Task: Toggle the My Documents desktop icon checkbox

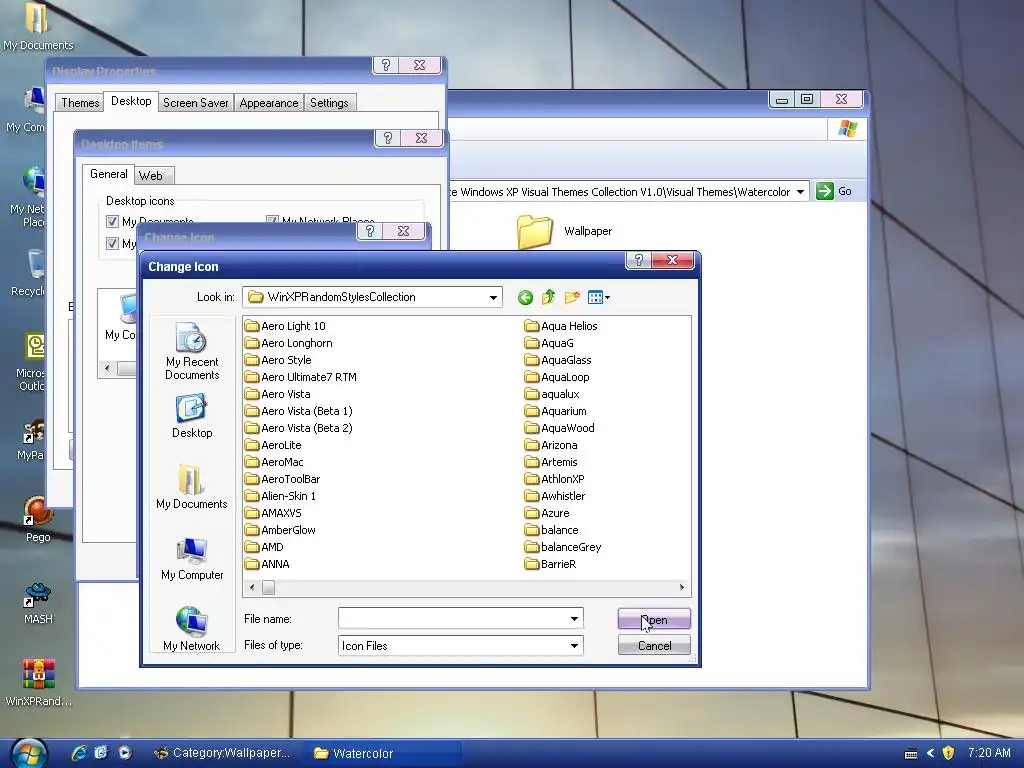Action: tap(112, 221)
